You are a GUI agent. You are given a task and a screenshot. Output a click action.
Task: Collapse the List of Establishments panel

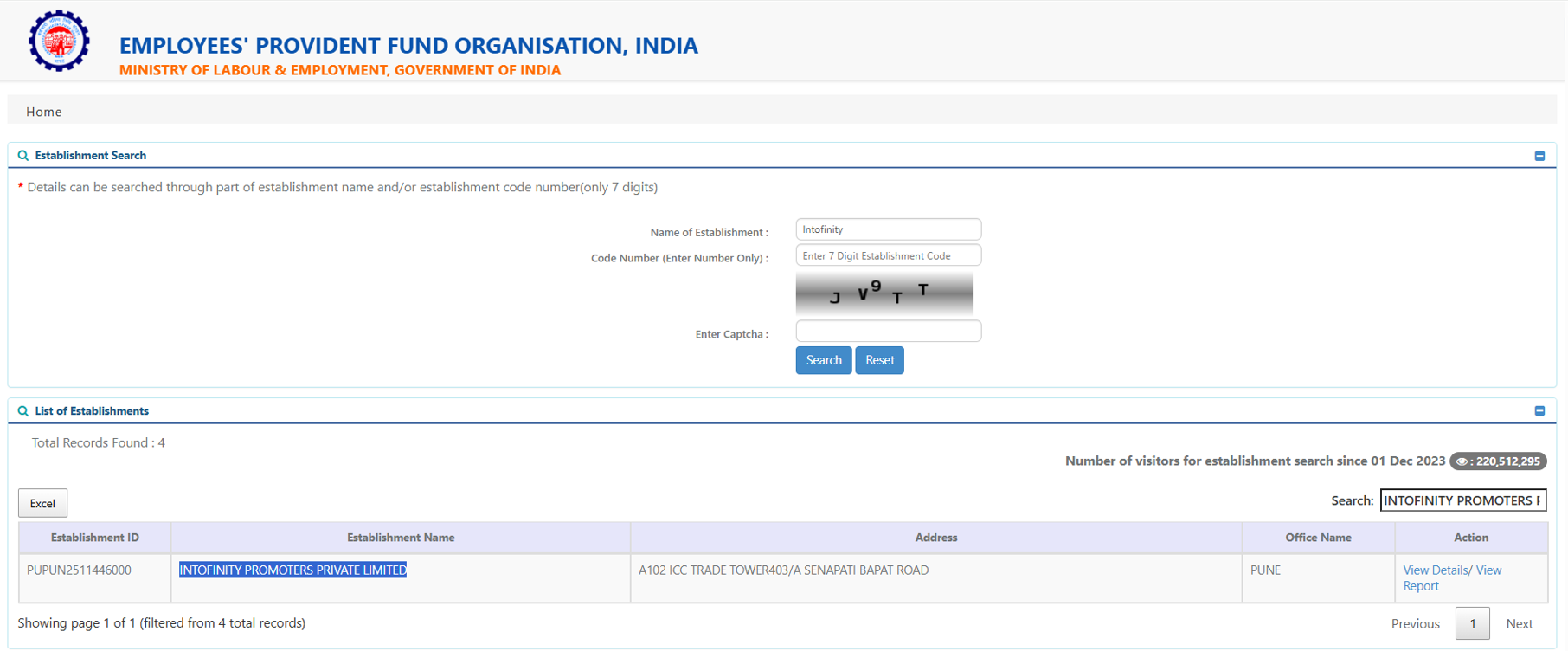tap(1539, 411)
